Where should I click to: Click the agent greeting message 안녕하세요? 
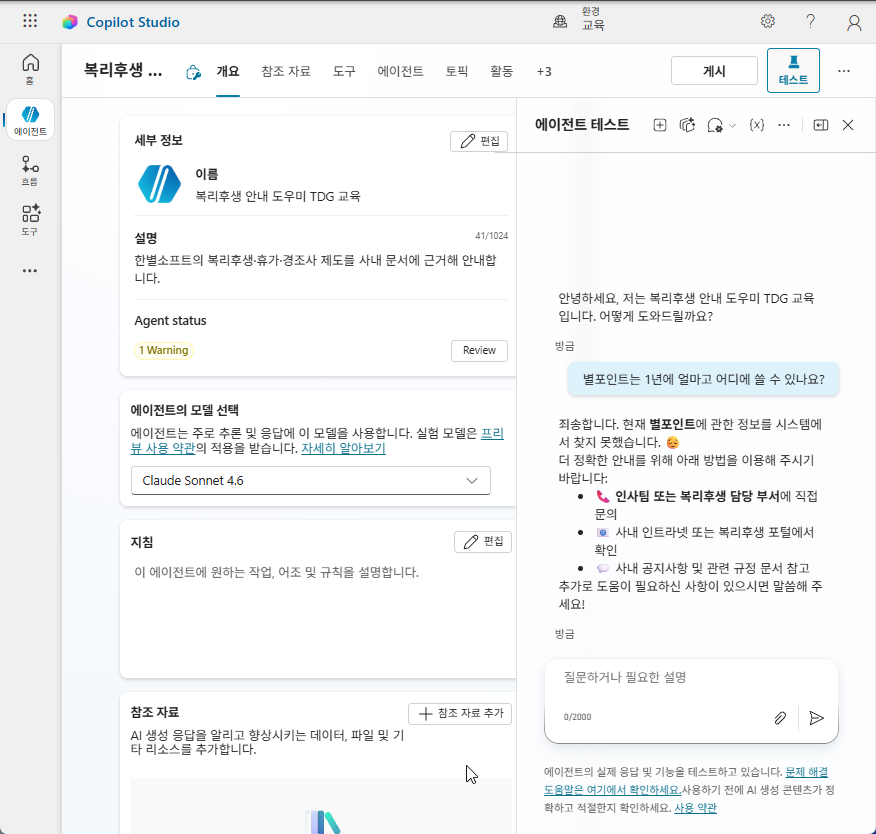[x=687, y=307]
